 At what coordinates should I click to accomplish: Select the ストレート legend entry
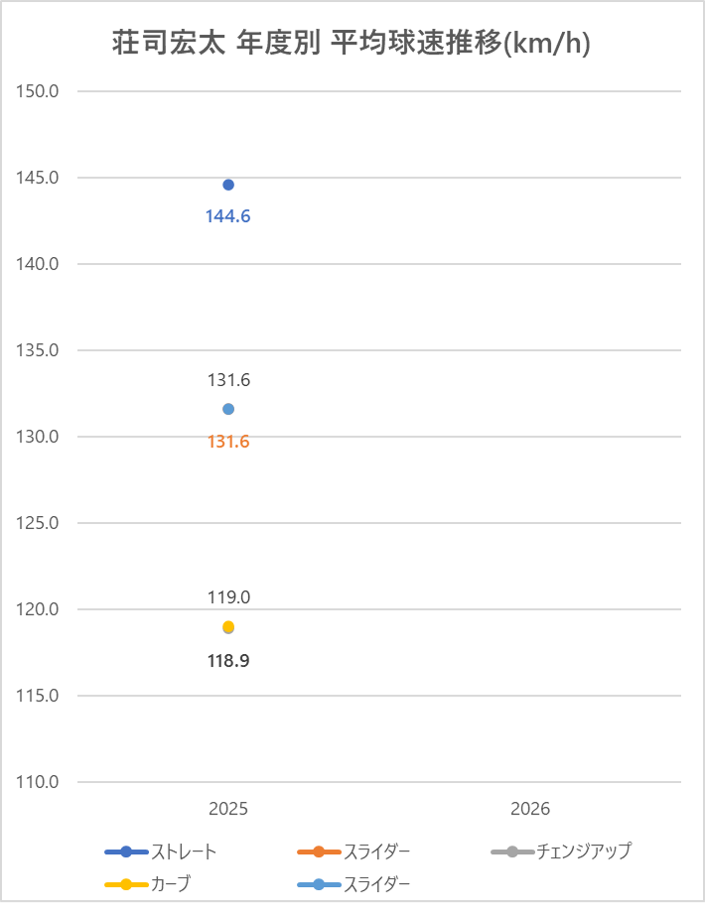point(161,851)
